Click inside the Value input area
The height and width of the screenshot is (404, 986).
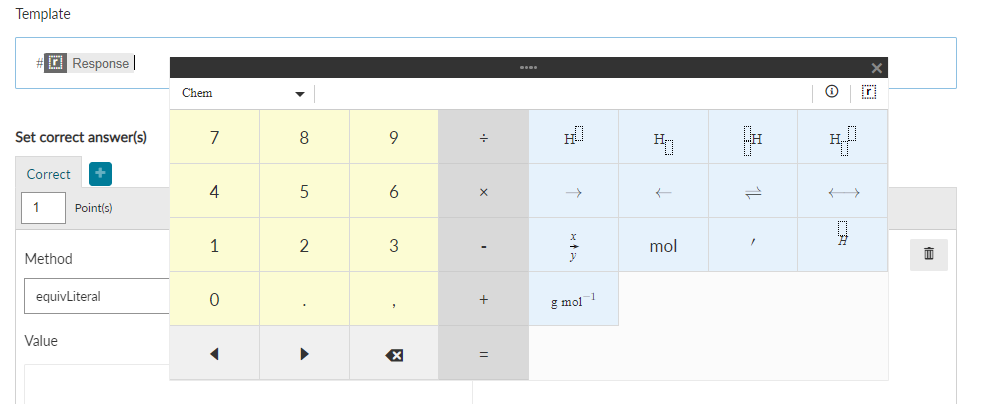97,384
